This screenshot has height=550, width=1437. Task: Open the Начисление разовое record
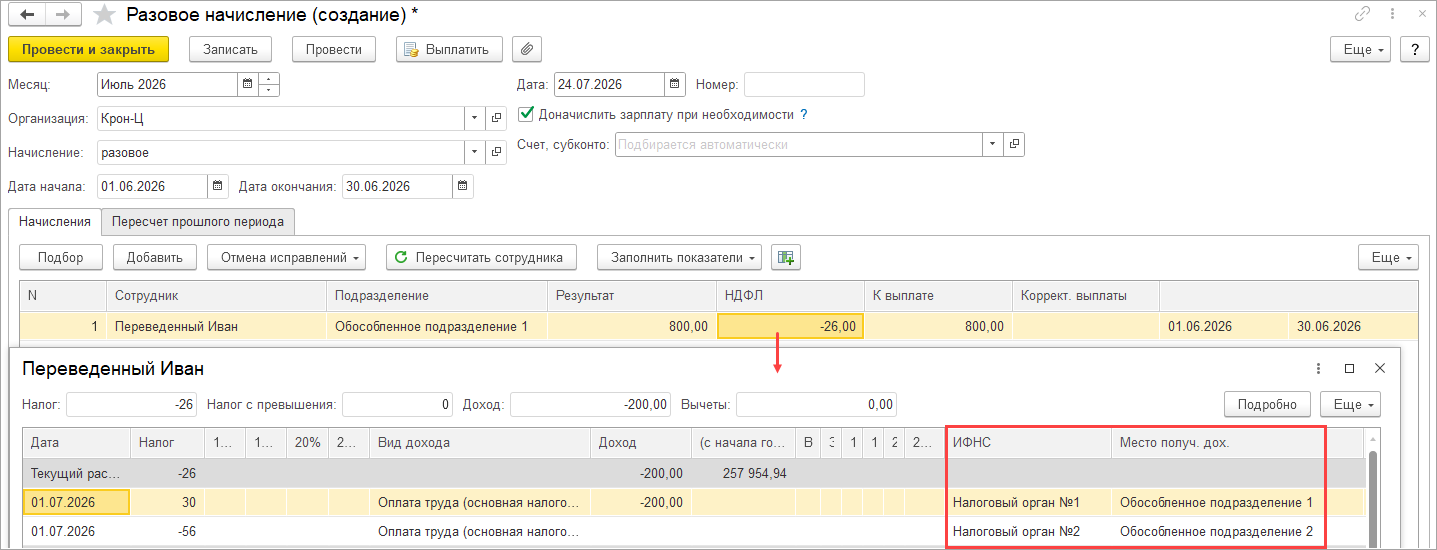point(496,152)
